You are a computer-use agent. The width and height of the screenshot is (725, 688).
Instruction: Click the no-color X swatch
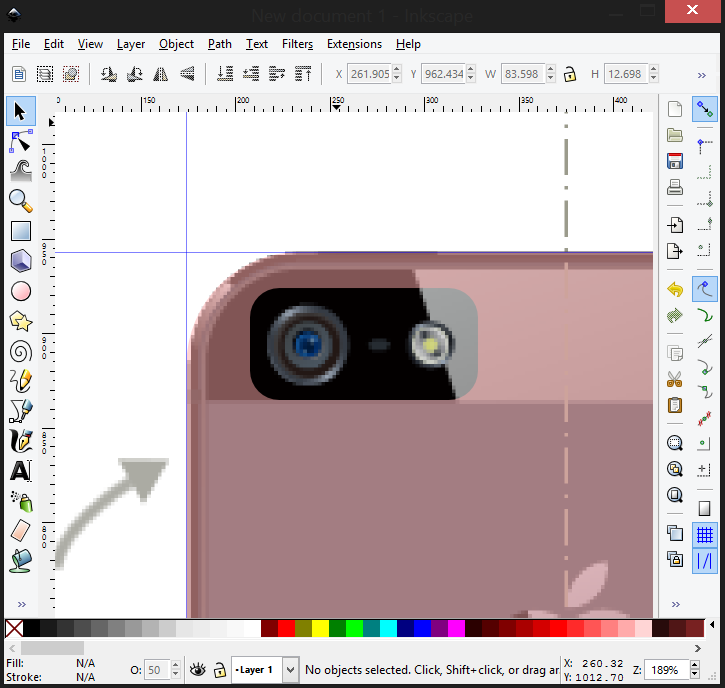click(x=14, y=629)
